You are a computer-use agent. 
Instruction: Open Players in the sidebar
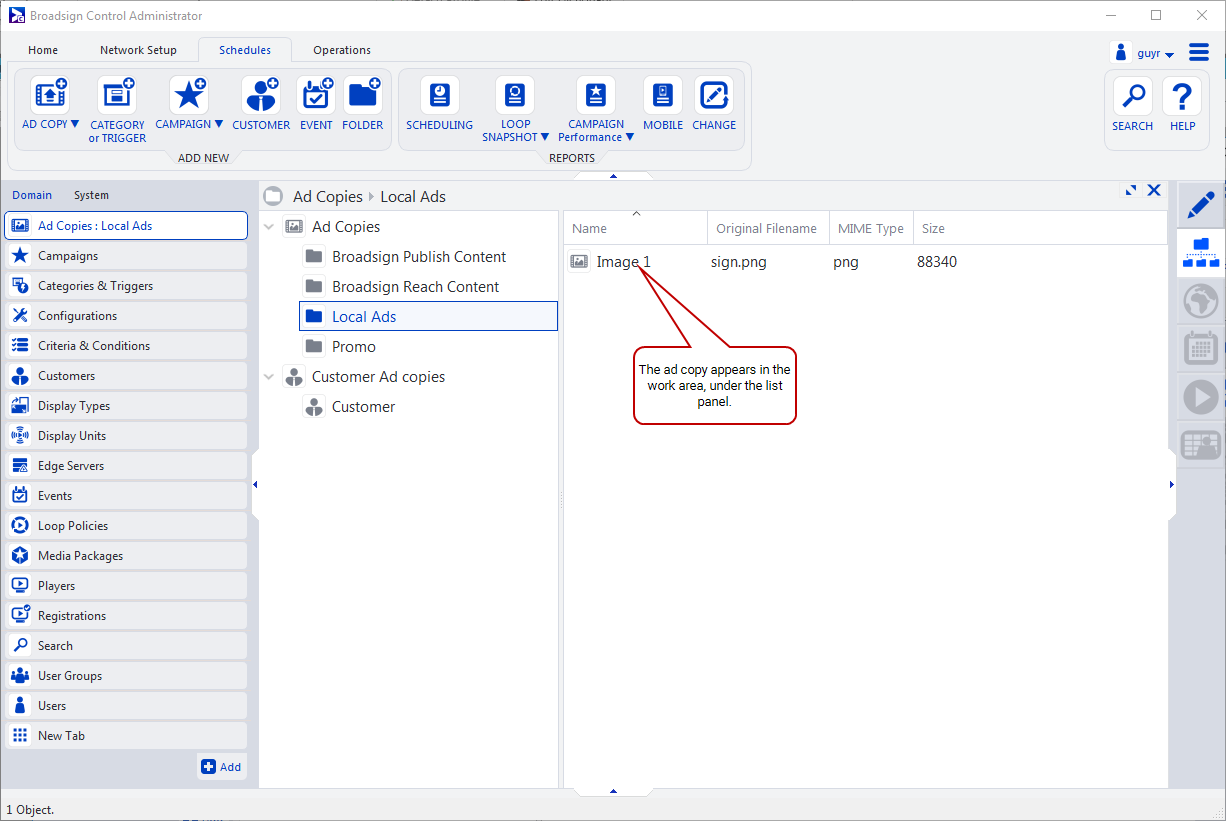(x=126, y=586)
